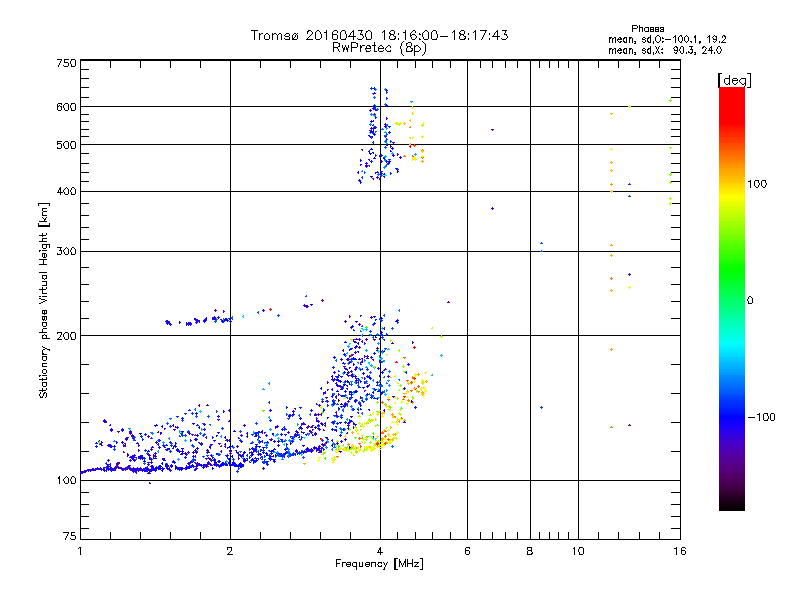Screen dimensions: 800x600
Task: Select the "mean, sd,X: 90.3, 24.0" line
Action: pos(665,50)
